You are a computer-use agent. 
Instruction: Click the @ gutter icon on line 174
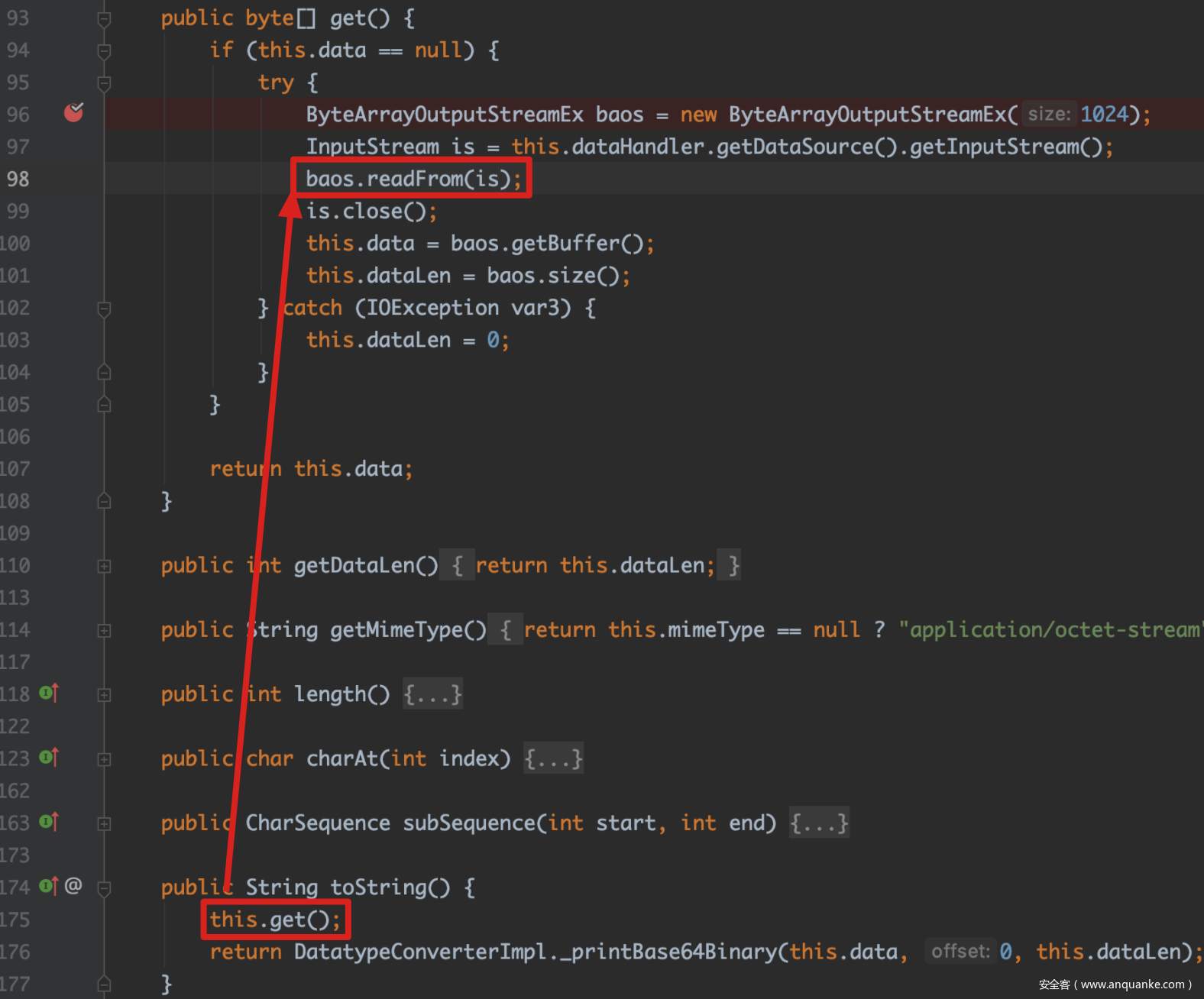(73, 886)
